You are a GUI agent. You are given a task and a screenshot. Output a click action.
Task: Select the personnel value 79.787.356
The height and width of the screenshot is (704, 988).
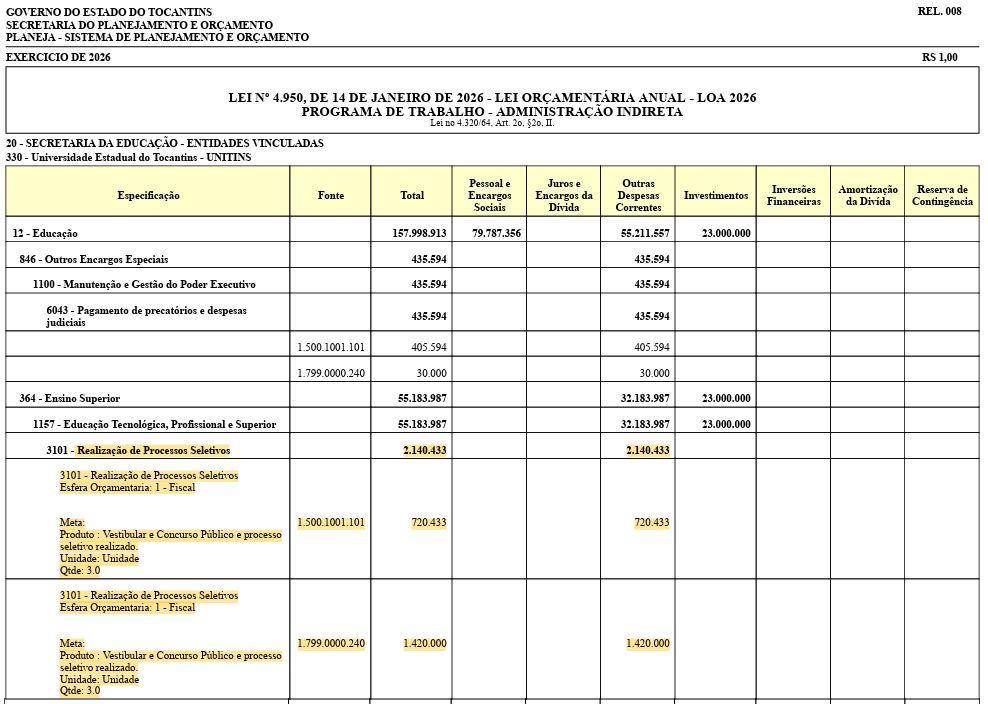(x=496, y=233)
